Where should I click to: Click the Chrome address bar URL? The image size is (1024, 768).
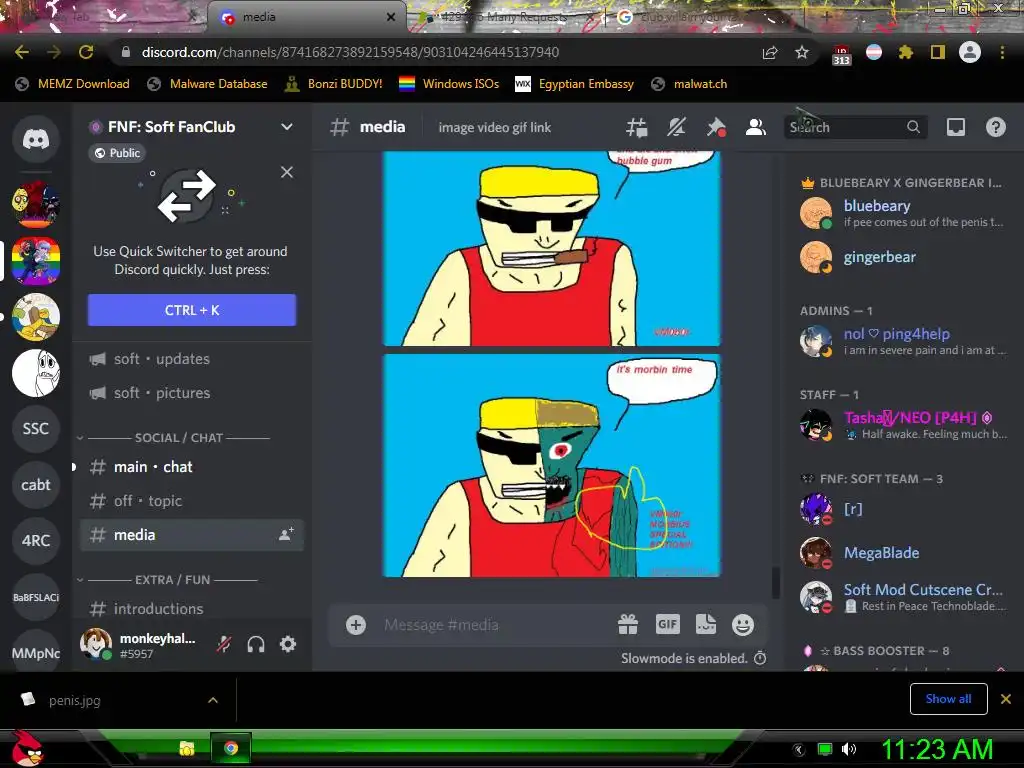tap(350, 52)
